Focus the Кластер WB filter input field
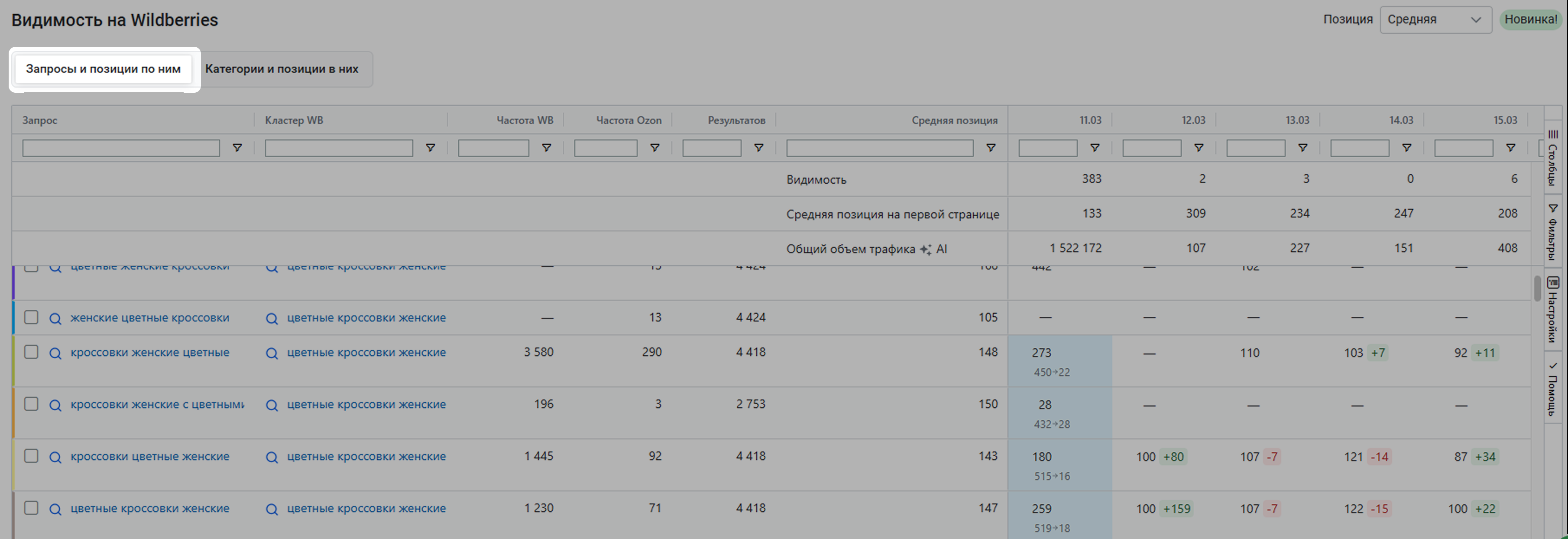 [339, 148]
